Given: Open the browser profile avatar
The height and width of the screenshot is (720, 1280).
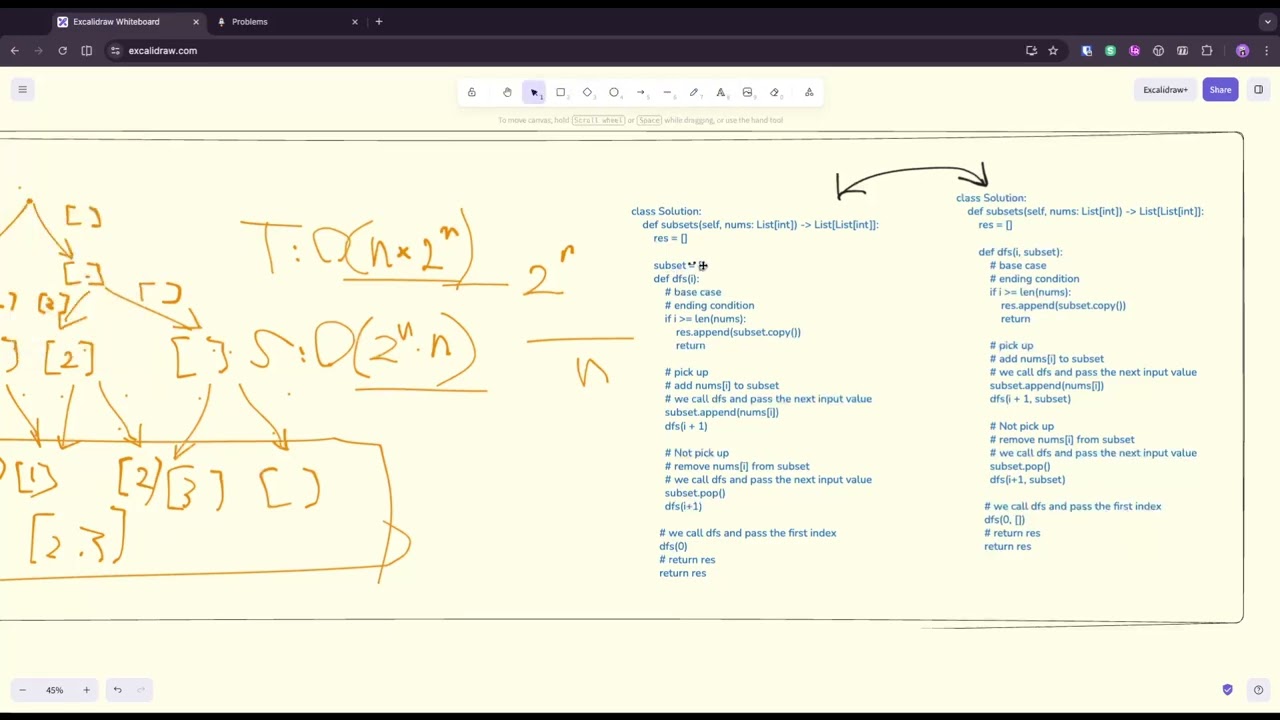Looking at the screenshot, I should [1242, 50].
